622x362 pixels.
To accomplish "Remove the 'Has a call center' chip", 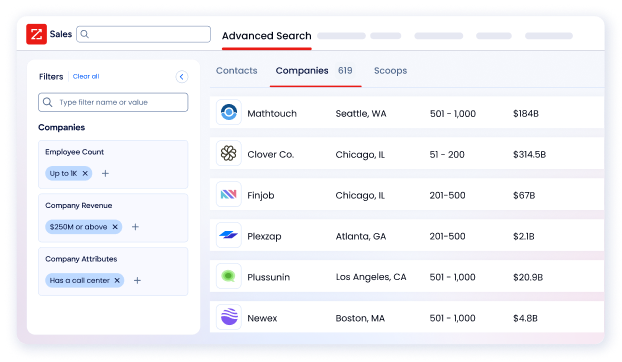I will 117,280.
